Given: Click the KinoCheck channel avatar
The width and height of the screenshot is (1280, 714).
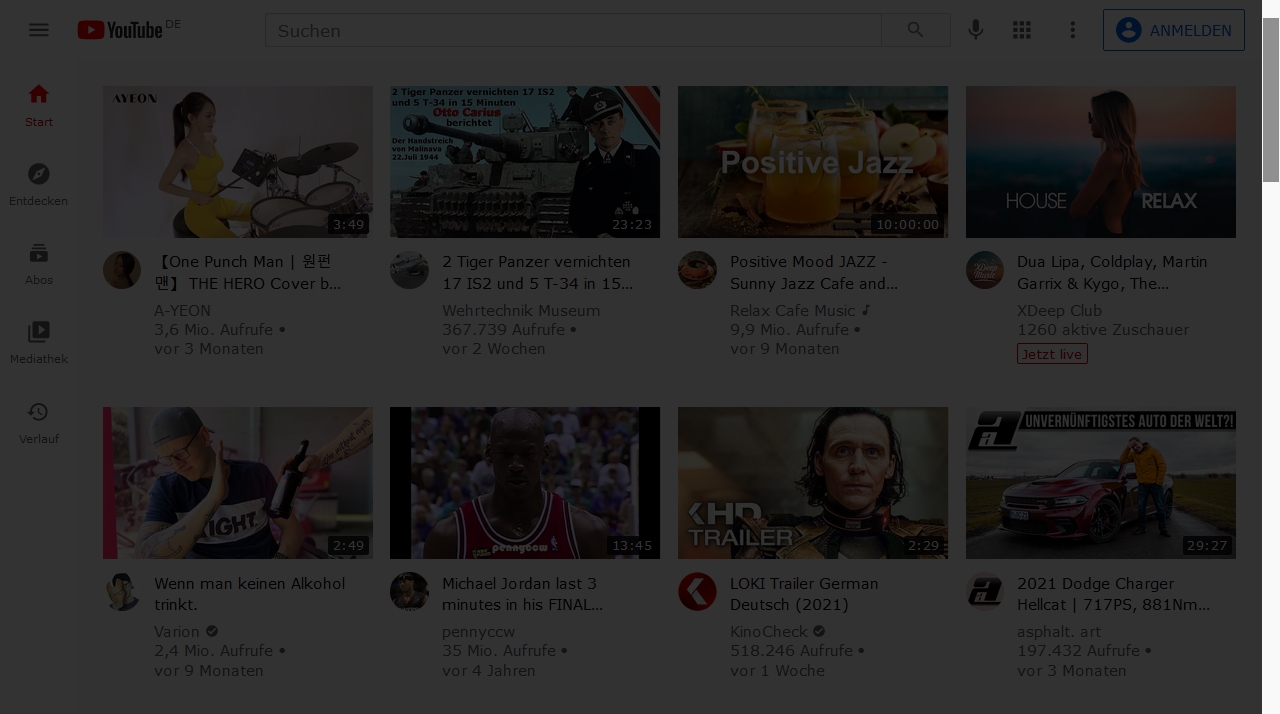Looking at the screenshot, I should (x=697, y=592).
